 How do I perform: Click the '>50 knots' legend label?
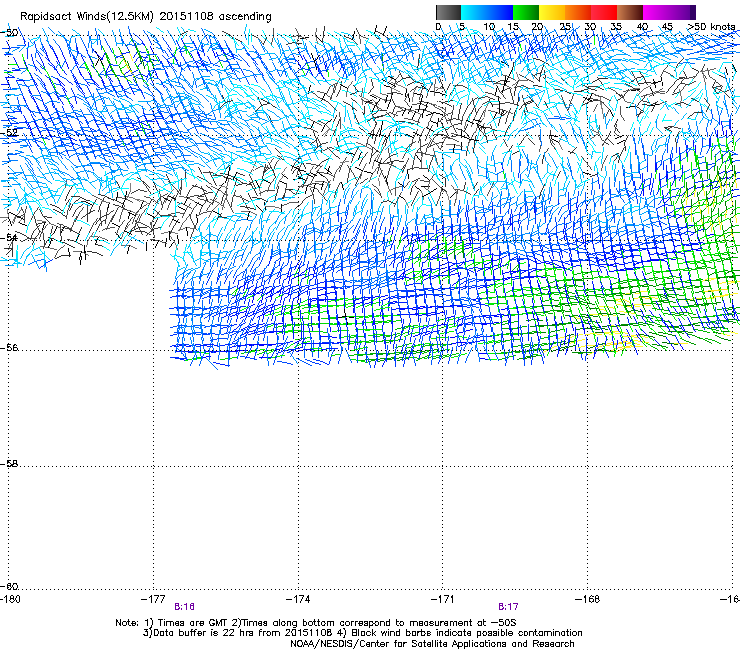click(x=711, y=27)
